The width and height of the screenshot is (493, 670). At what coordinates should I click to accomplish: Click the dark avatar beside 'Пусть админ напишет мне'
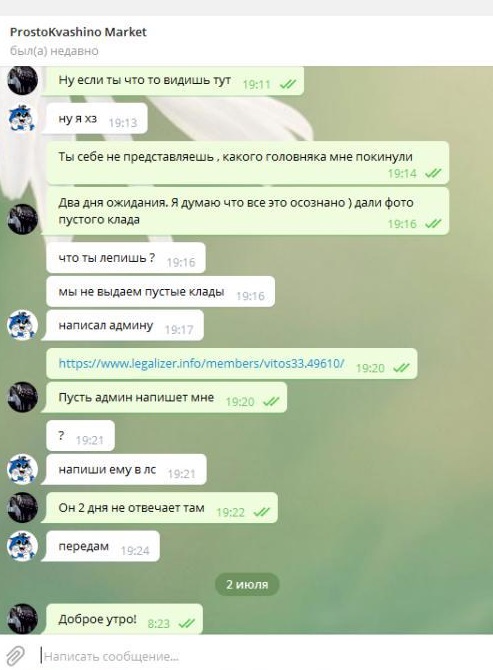pyautogui.click(x=22, y=397)
